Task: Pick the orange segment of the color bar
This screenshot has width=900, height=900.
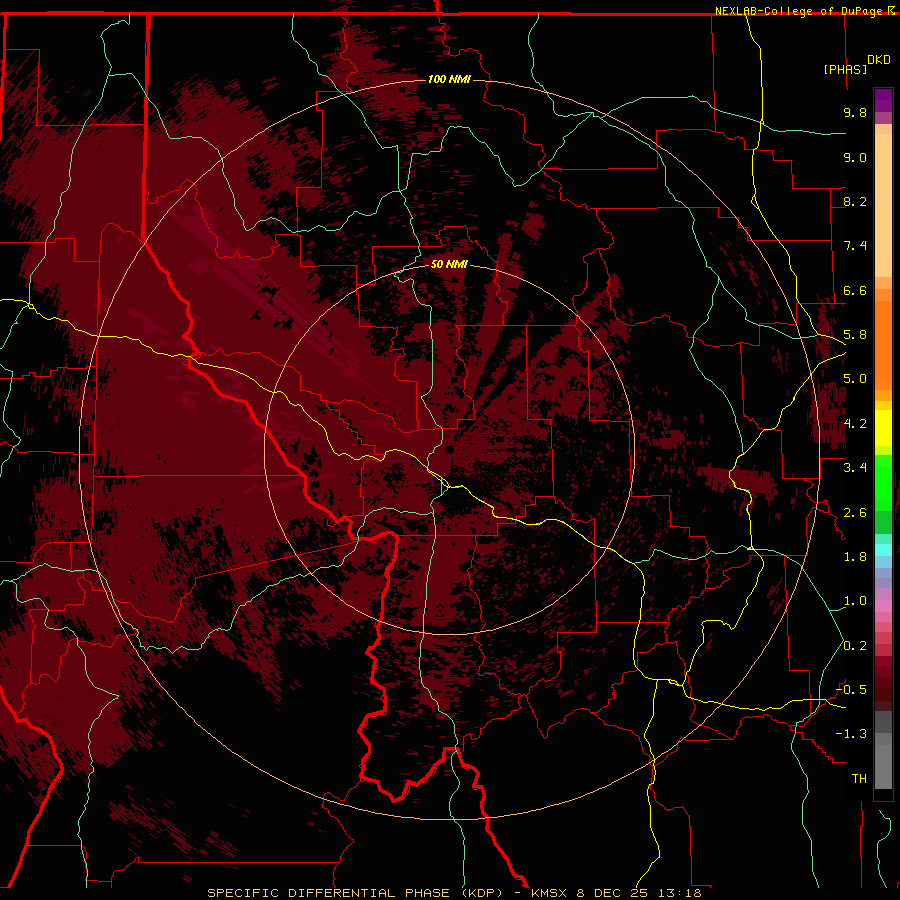Action: [x=883, y=345]
